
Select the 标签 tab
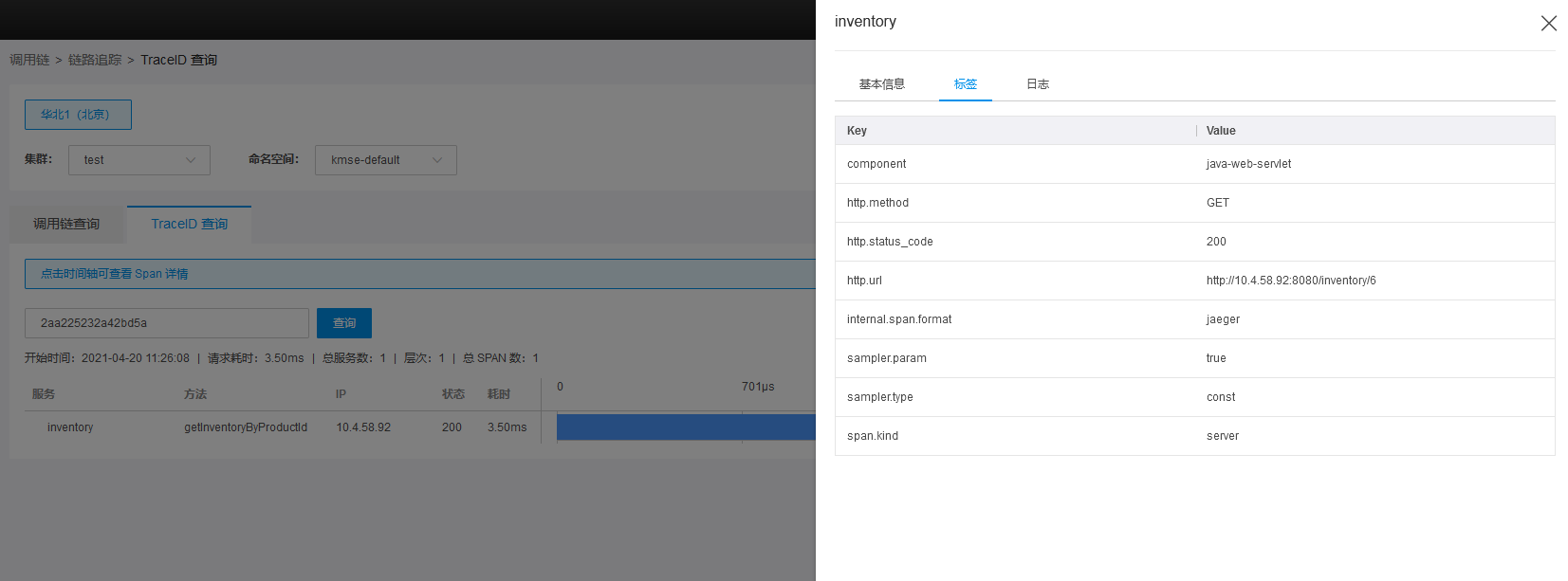click(x=966, y=84)
